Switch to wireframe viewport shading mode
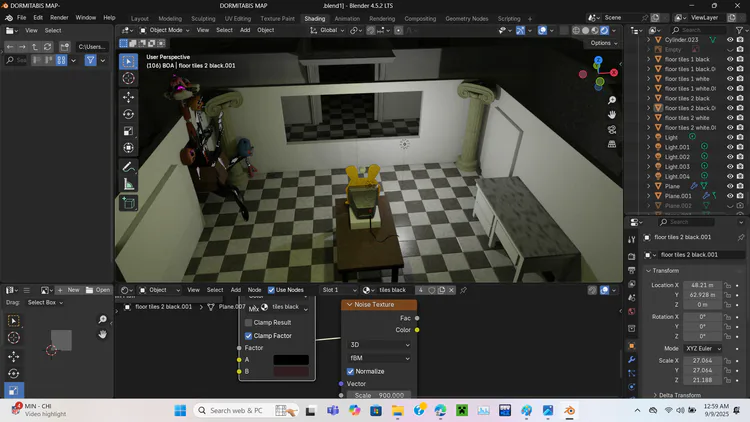The image size is (750, 422). tap(576, 30)
